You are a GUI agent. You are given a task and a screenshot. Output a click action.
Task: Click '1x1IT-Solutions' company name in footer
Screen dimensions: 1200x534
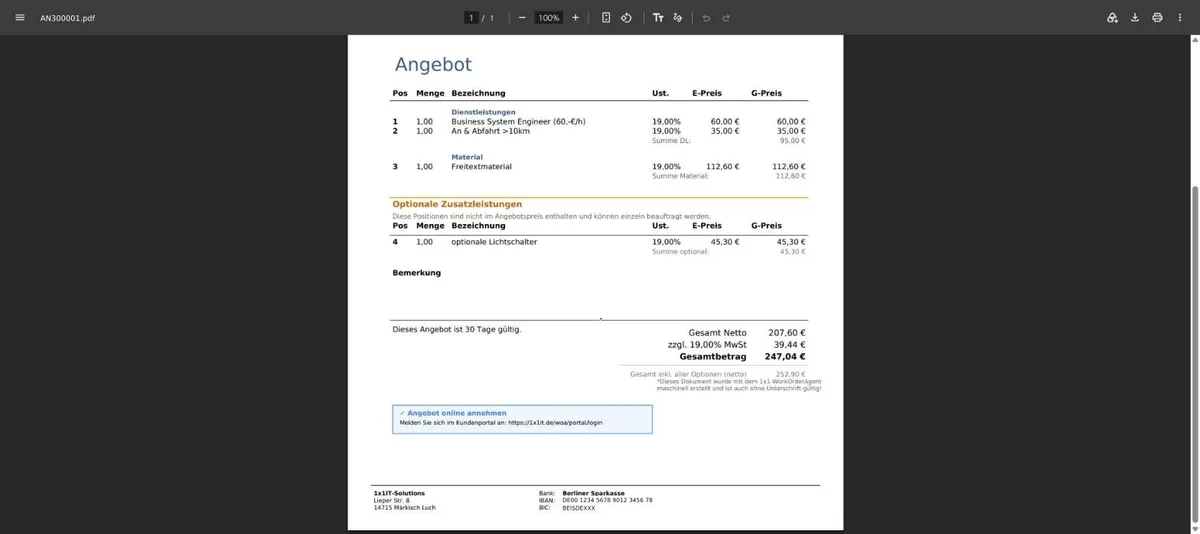click(399, 493)
